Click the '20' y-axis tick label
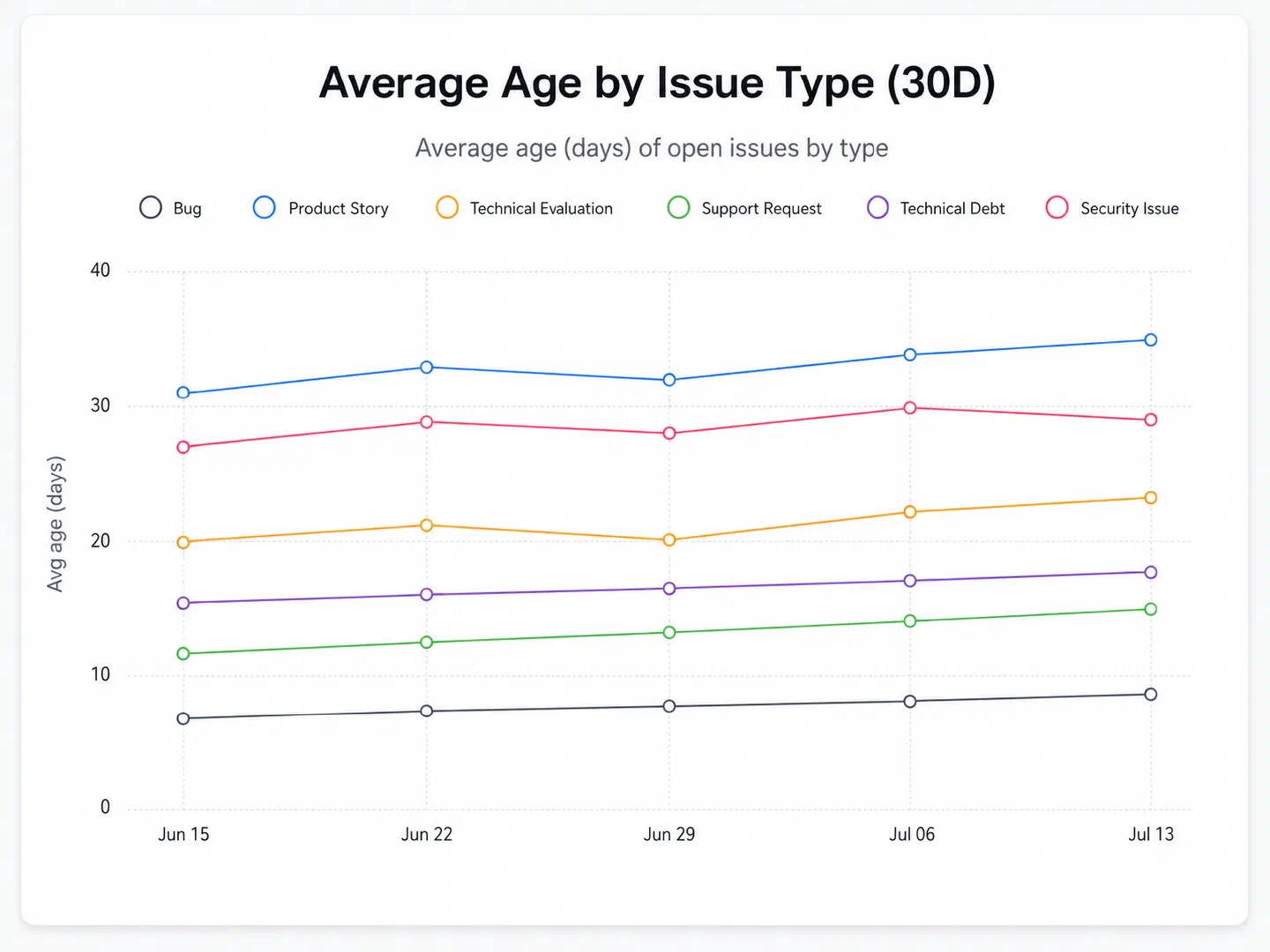This screenshot has height=952, width=1270. tap(101, 540)
